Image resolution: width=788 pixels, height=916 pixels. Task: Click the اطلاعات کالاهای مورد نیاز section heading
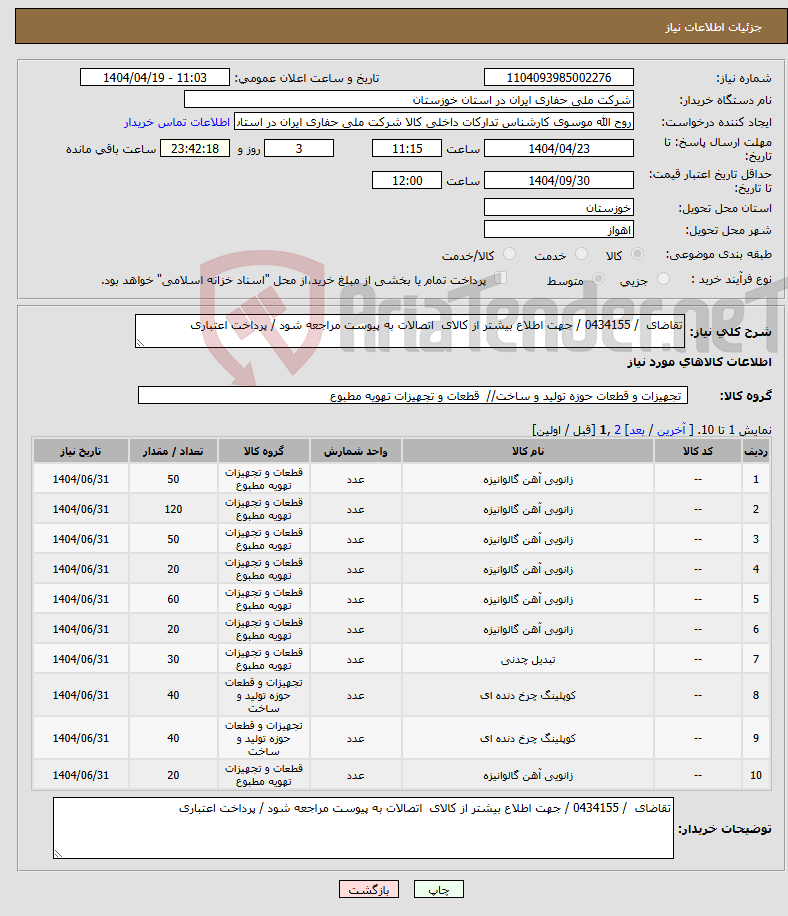point(699,362)
